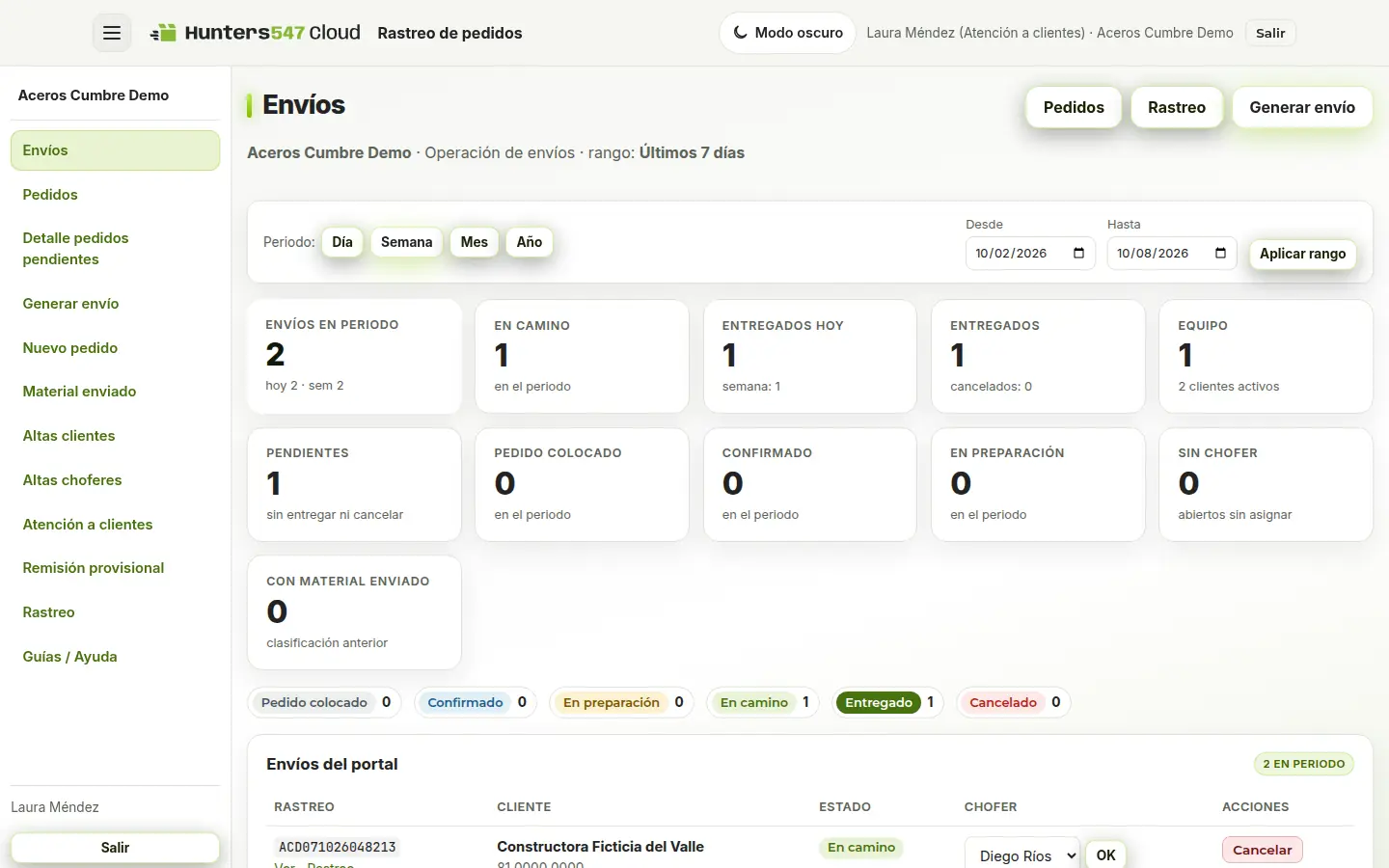Apply the date range with Aplicar rango
Viewport: 1389px width, 868px height.
(x=1302, y=254)
